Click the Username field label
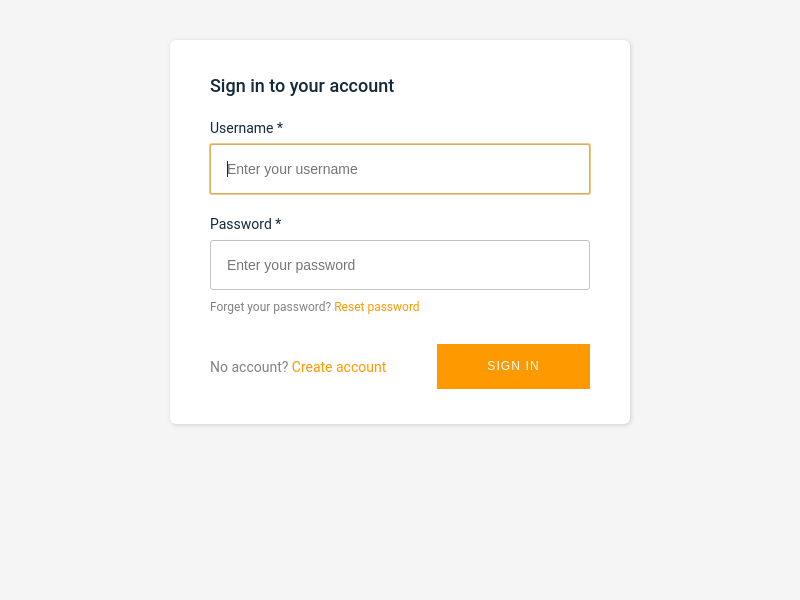 (x=241, y=128)
